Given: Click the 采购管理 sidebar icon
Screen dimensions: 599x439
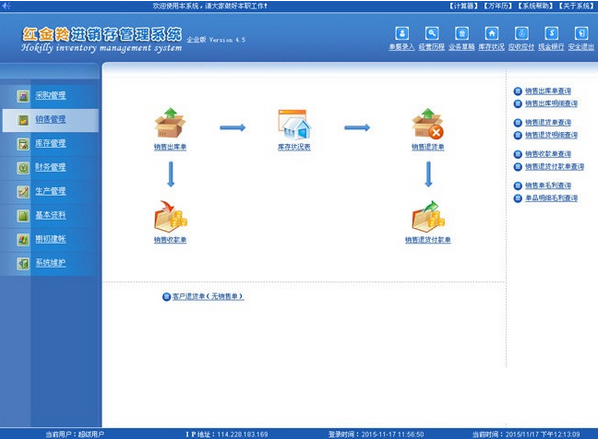Looking at the screenshot, I should (23, 96).
